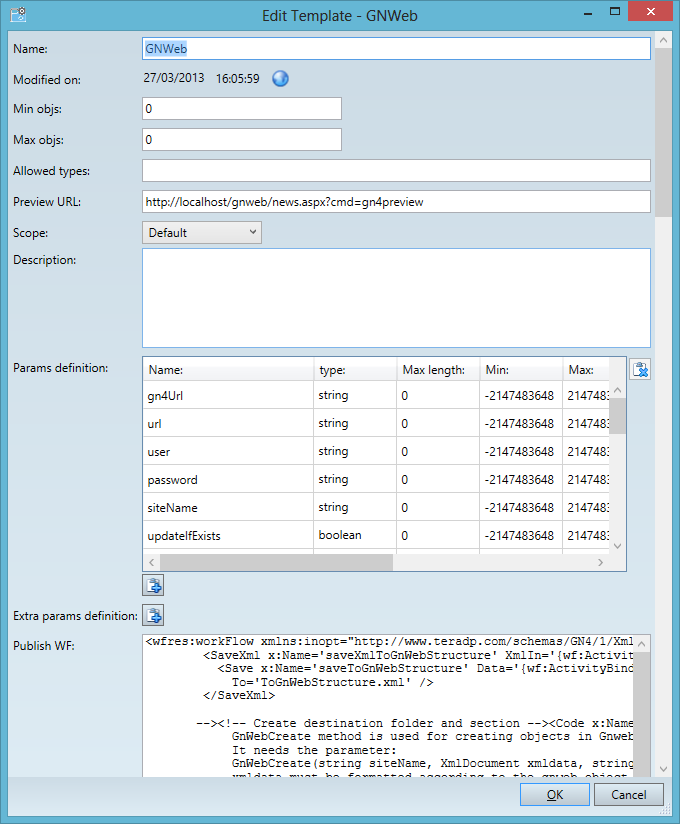Click the params table horizontal scrollbar thumb
Image resolution: width=680 pixels, height=824 pixels.
point(276,562)
